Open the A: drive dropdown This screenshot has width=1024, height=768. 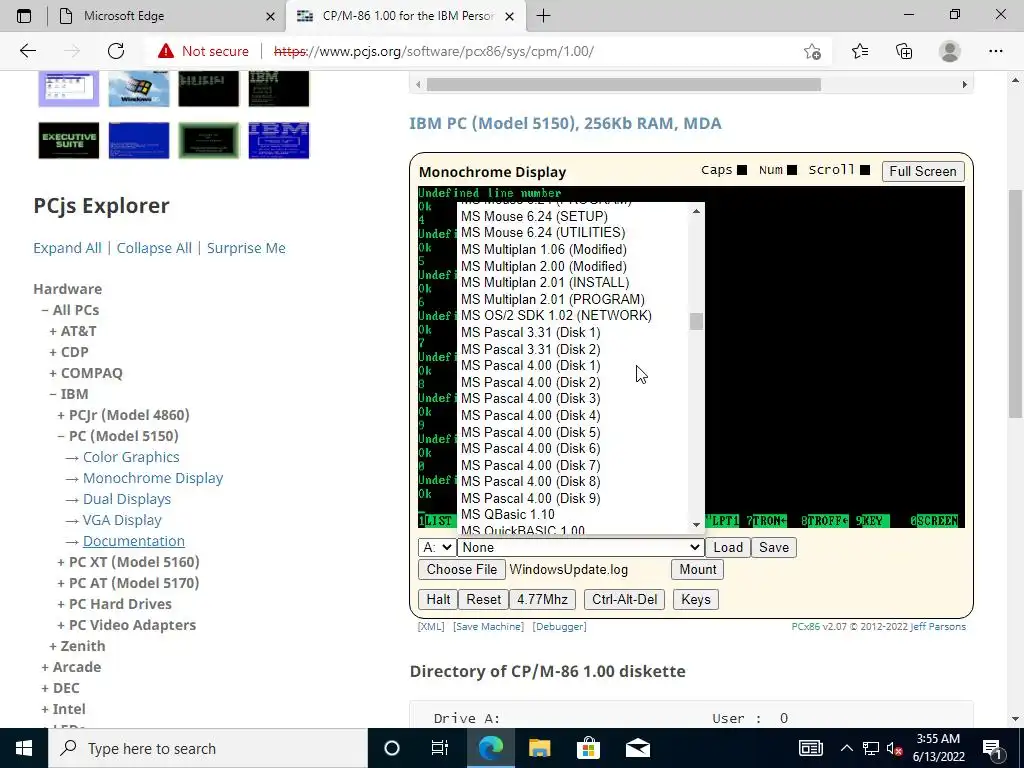pos(437,547)
